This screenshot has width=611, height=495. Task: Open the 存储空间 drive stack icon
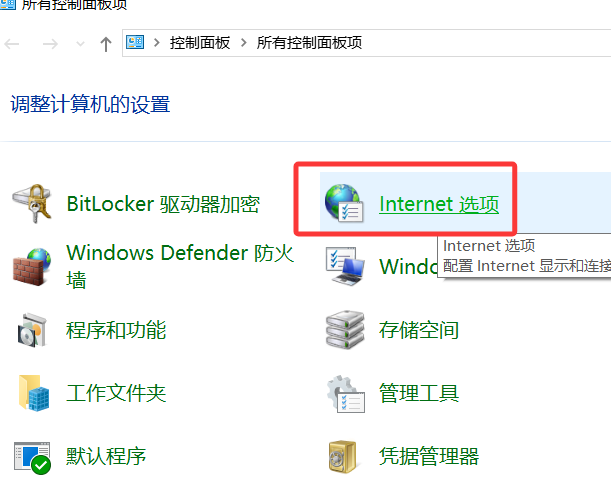point(345,330)
